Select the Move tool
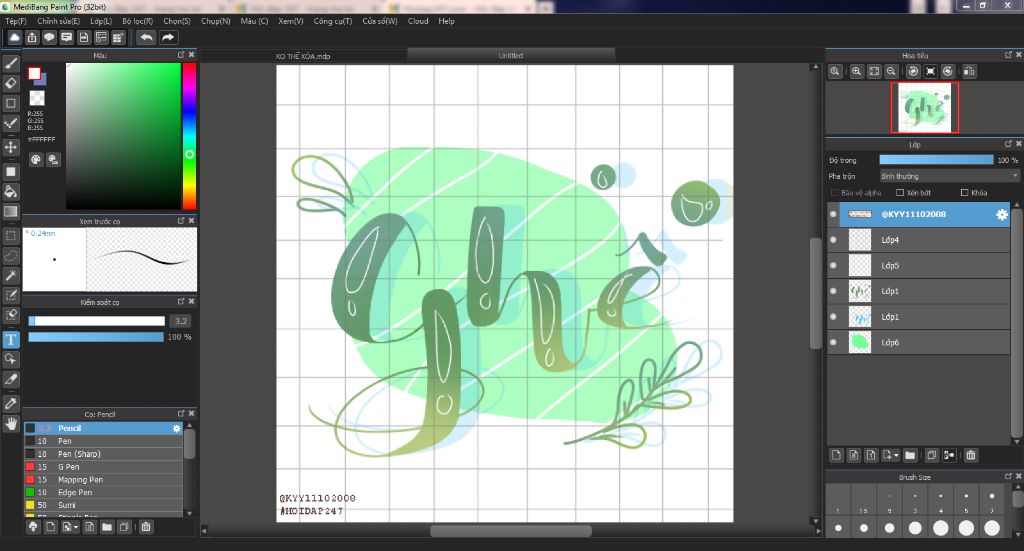 click(10, 147)
